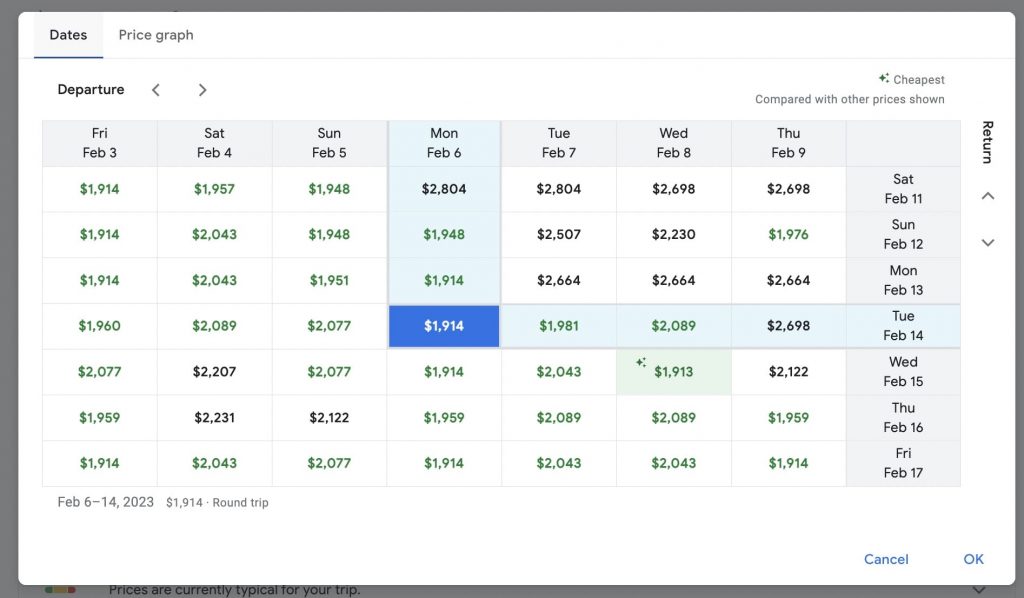Go to previous departure dates
The width and height of the screenshot is (1024, 598).
pos(155,90)
